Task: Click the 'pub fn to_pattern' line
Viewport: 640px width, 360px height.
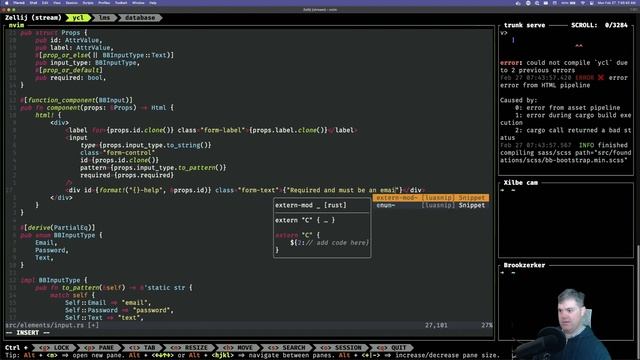Action: [x=113, y=288]
